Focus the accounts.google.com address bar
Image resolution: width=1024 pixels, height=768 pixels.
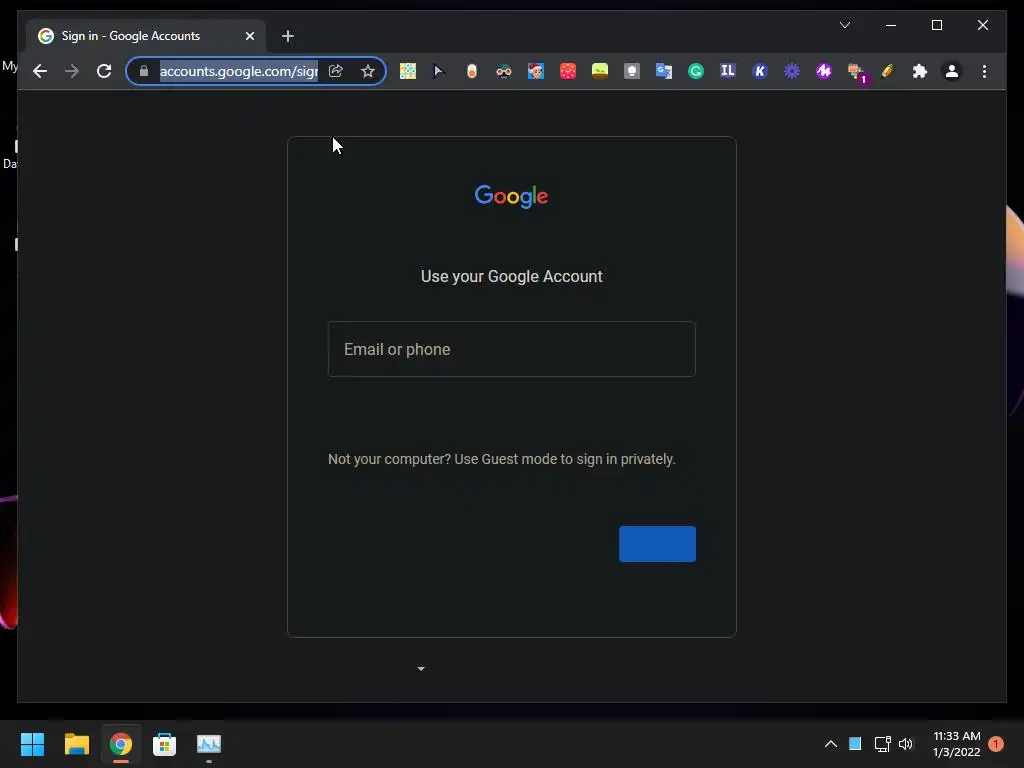coord(239,71)
